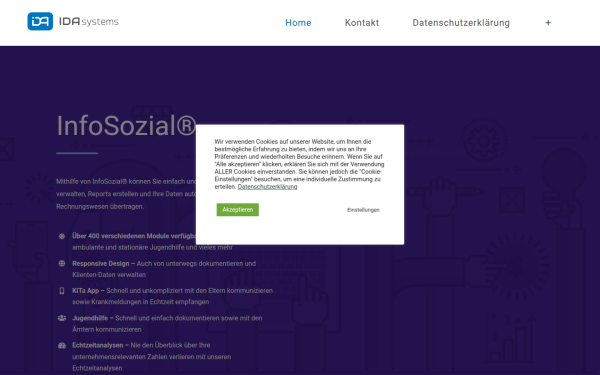Select the 'KiTa App' bullet text
Image resolution: width=600 pixels, height=375 pixels.
(173, 296)
